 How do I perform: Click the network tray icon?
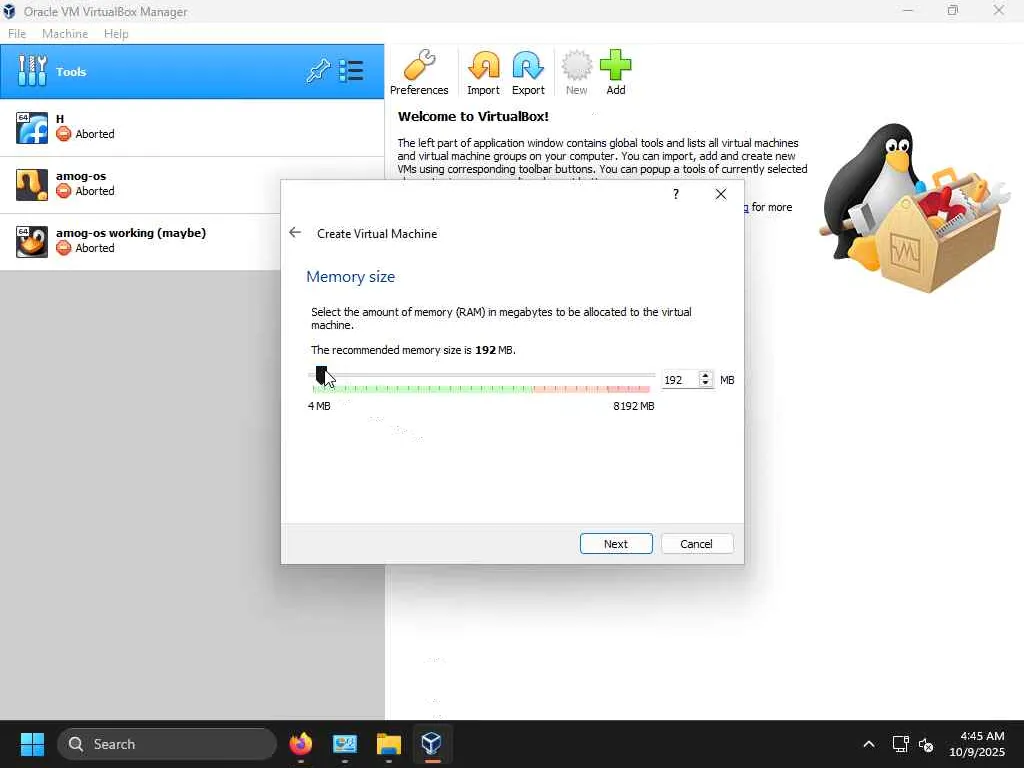(x=901, y=744)
